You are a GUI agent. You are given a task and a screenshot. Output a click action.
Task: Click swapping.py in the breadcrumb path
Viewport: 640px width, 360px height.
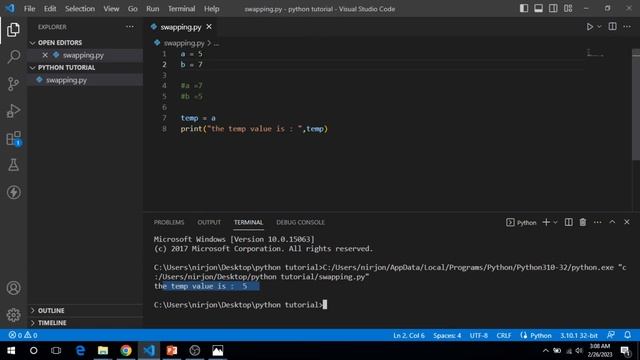coord(184,43)
